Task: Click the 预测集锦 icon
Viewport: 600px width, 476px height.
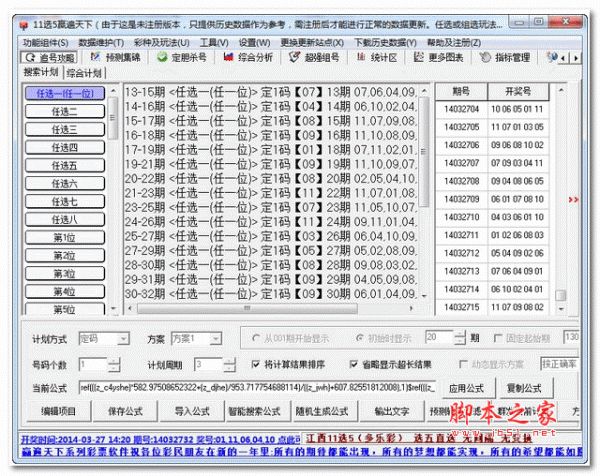Action: click(95, 57)
